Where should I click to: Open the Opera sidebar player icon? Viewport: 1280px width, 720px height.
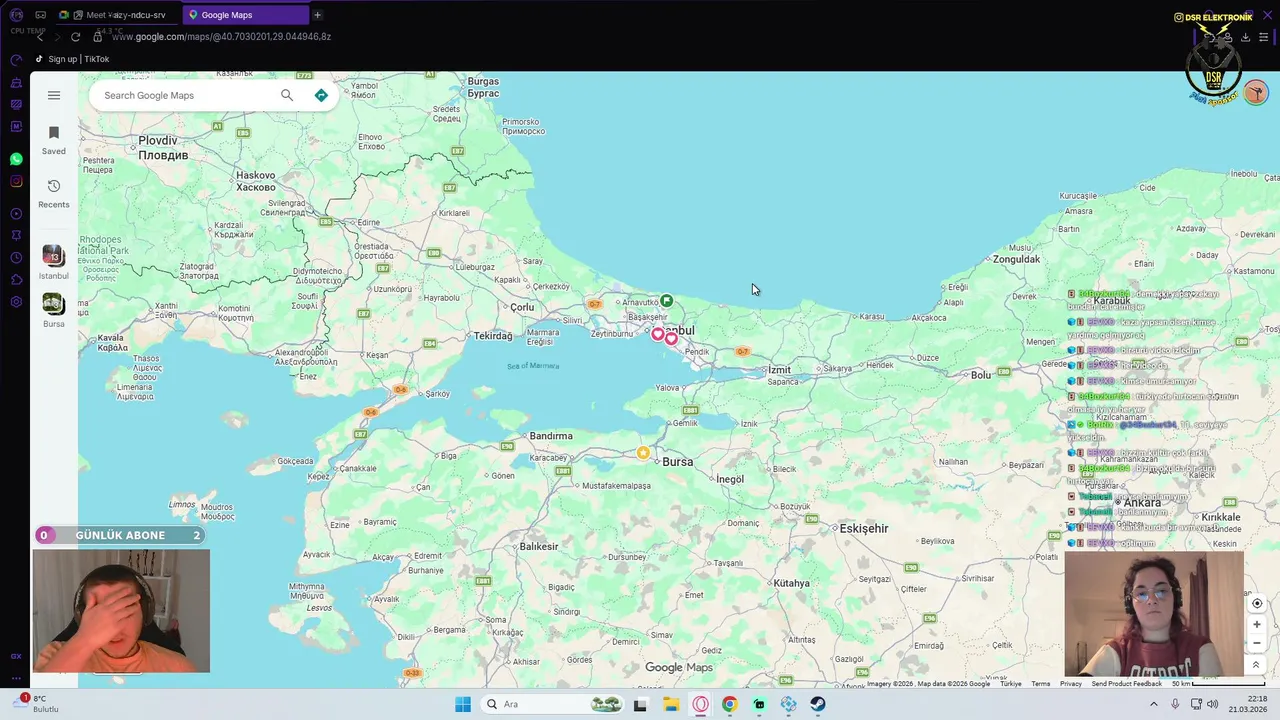[16, 213]
